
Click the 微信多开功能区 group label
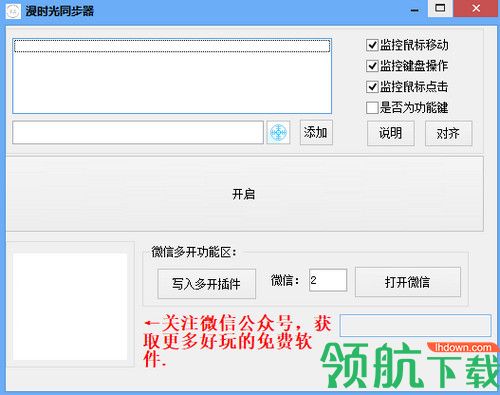[194, 252]
